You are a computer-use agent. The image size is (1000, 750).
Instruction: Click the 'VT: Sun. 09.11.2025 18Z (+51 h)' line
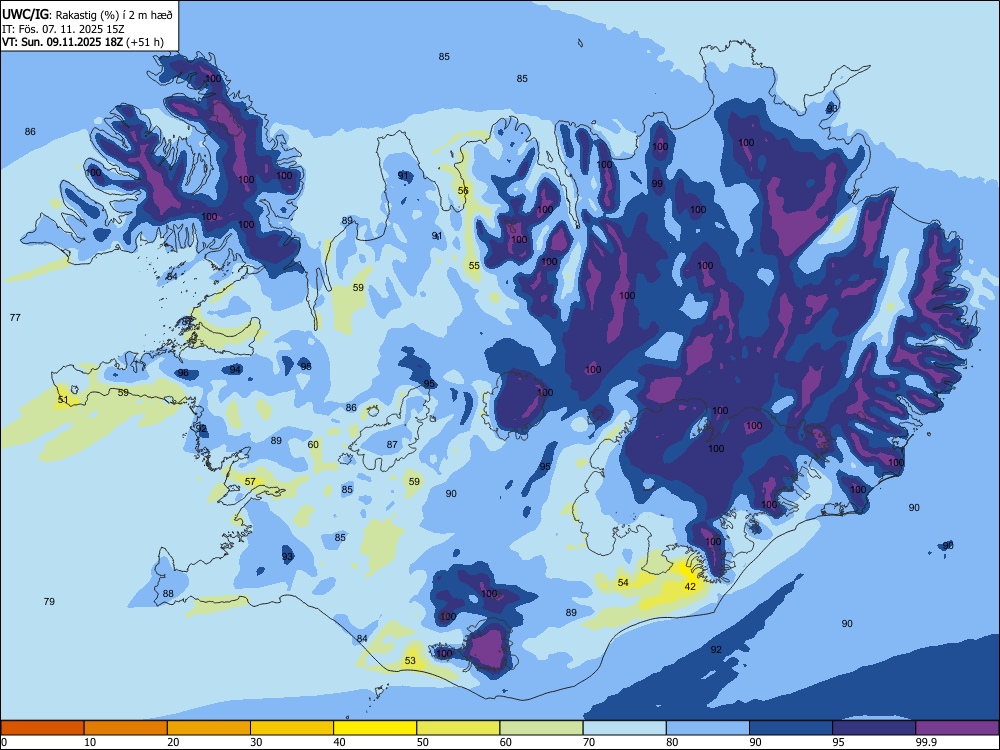(82, 42)
